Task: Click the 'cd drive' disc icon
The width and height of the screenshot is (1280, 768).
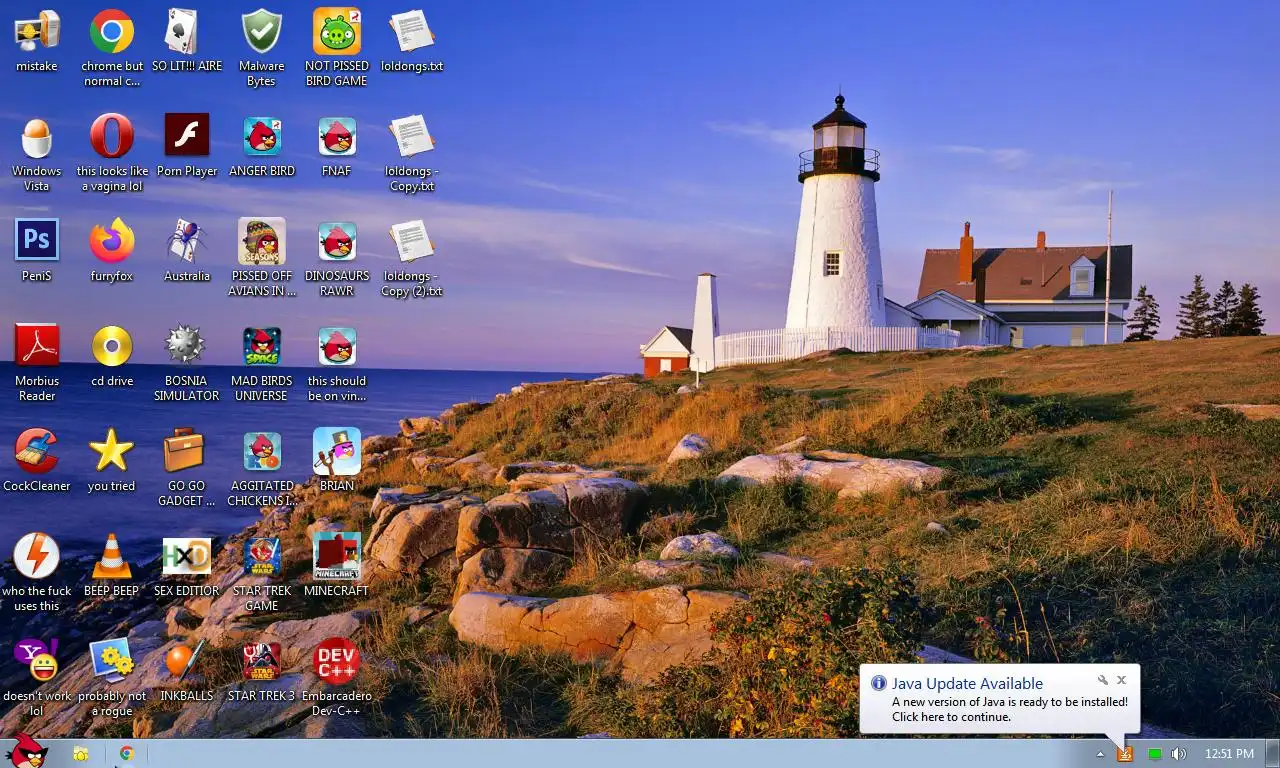Action: point(112,347)
